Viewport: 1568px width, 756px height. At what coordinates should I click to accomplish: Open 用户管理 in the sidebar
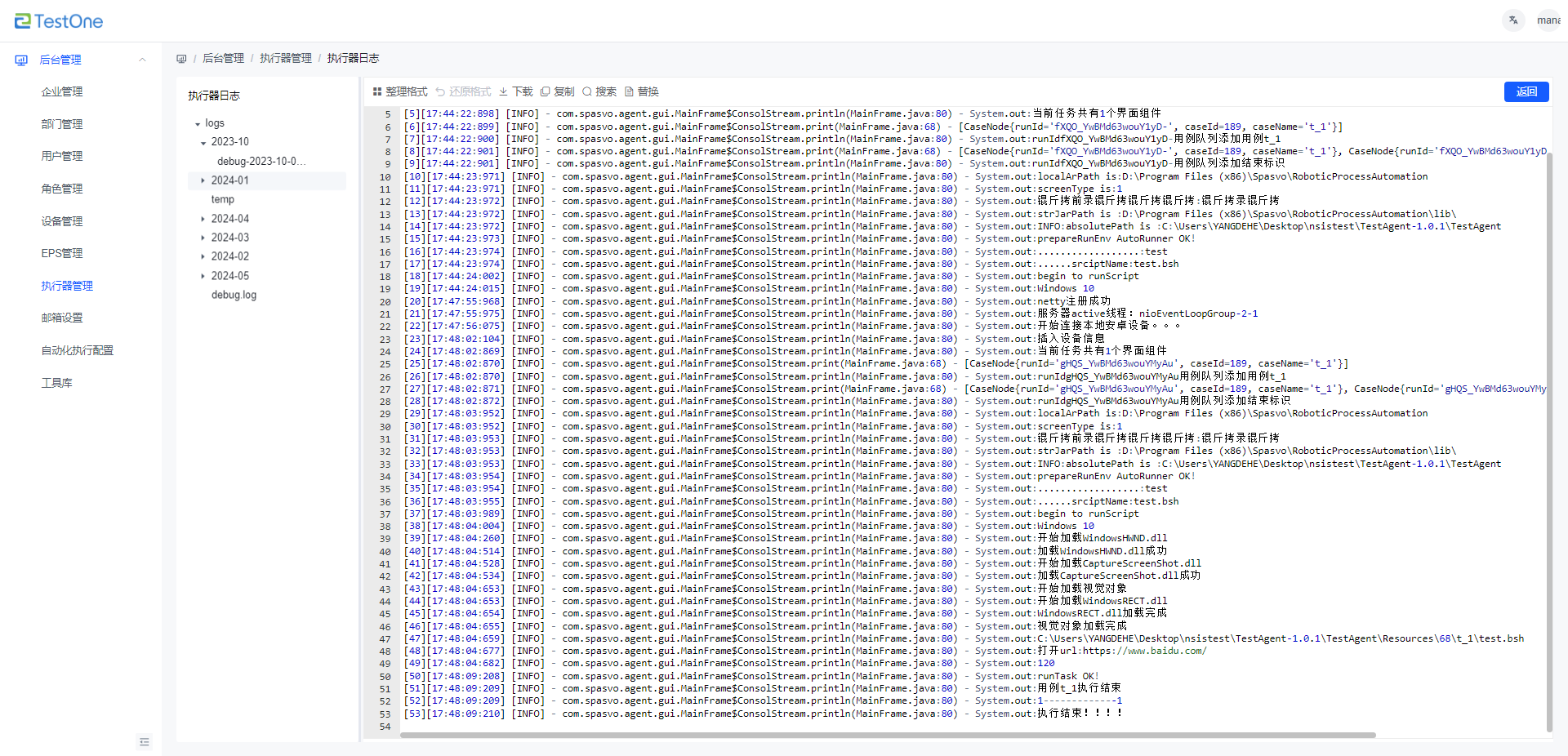click(x=62, y=156)
